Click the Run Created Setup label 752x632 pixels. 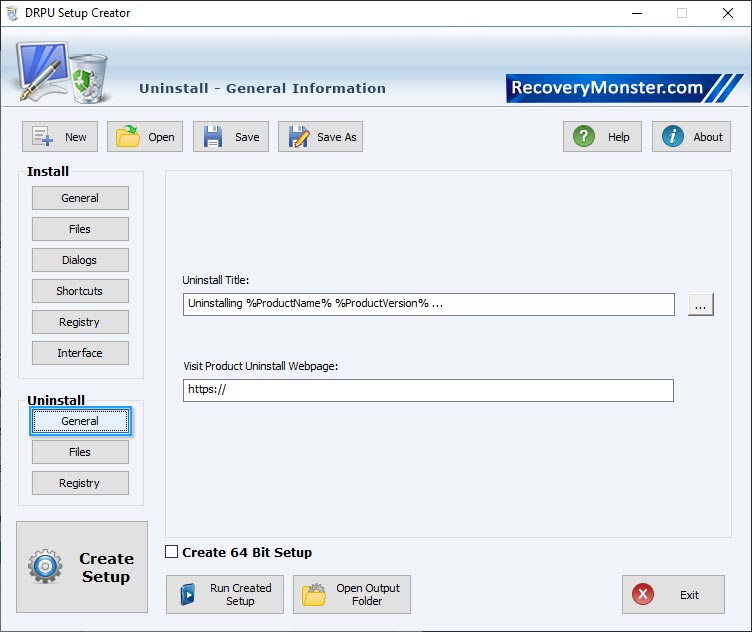[240, 595]
